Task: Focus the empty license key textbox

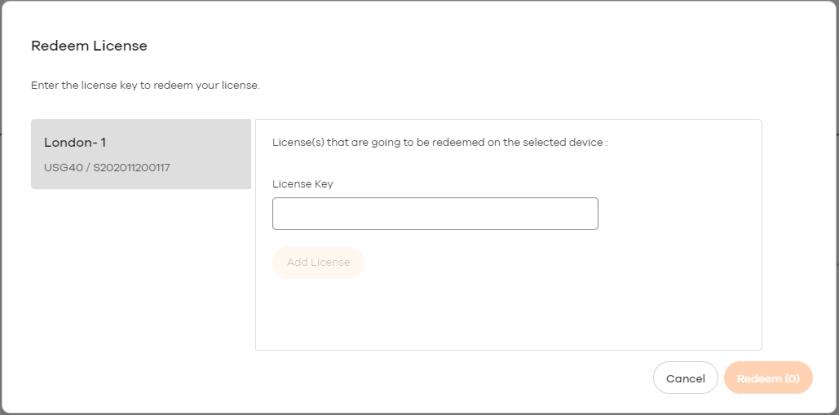Action: point(435,213)
